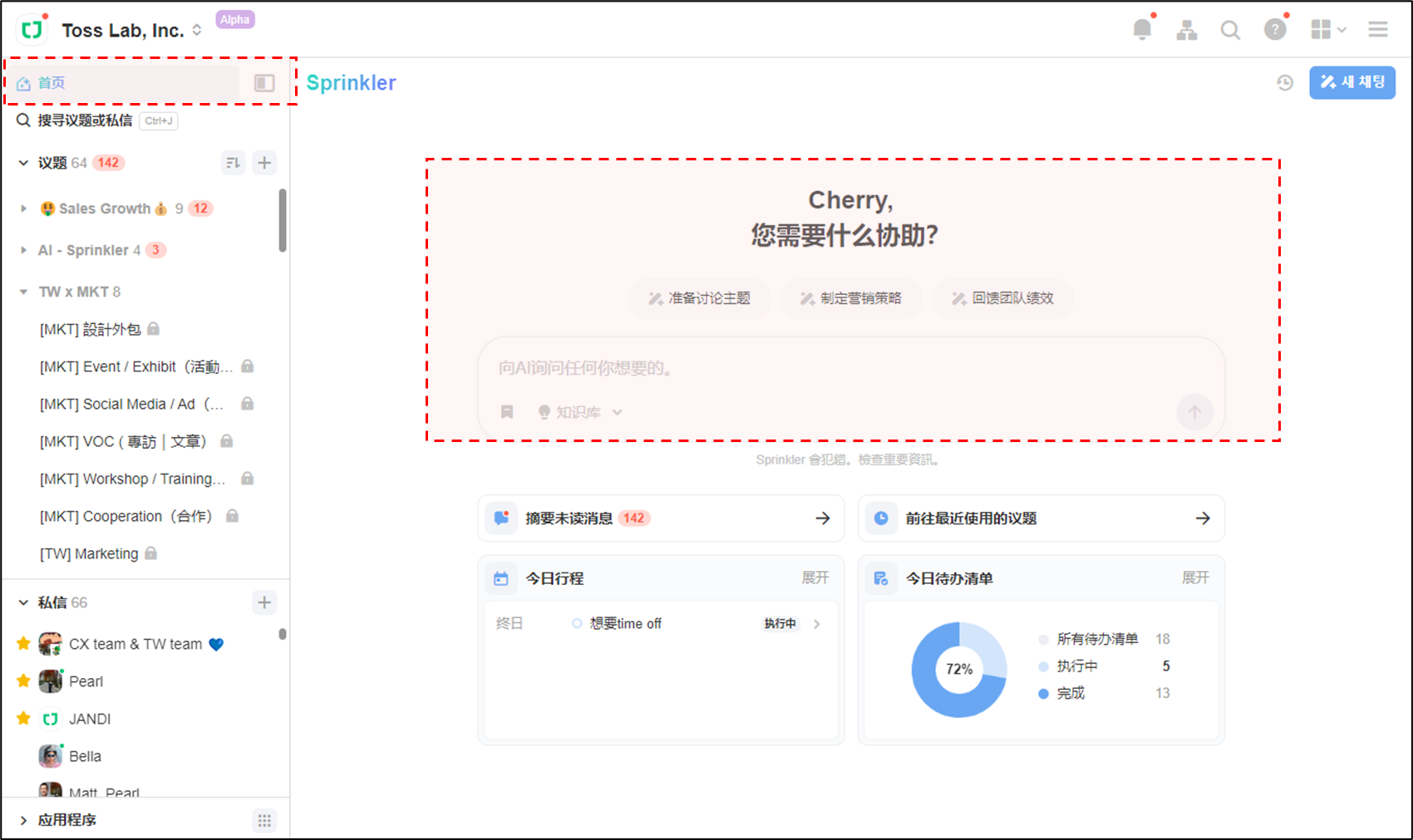Open the notifications bell
This screenshot has width=1413, height=840.
(x=1143, y=30)
